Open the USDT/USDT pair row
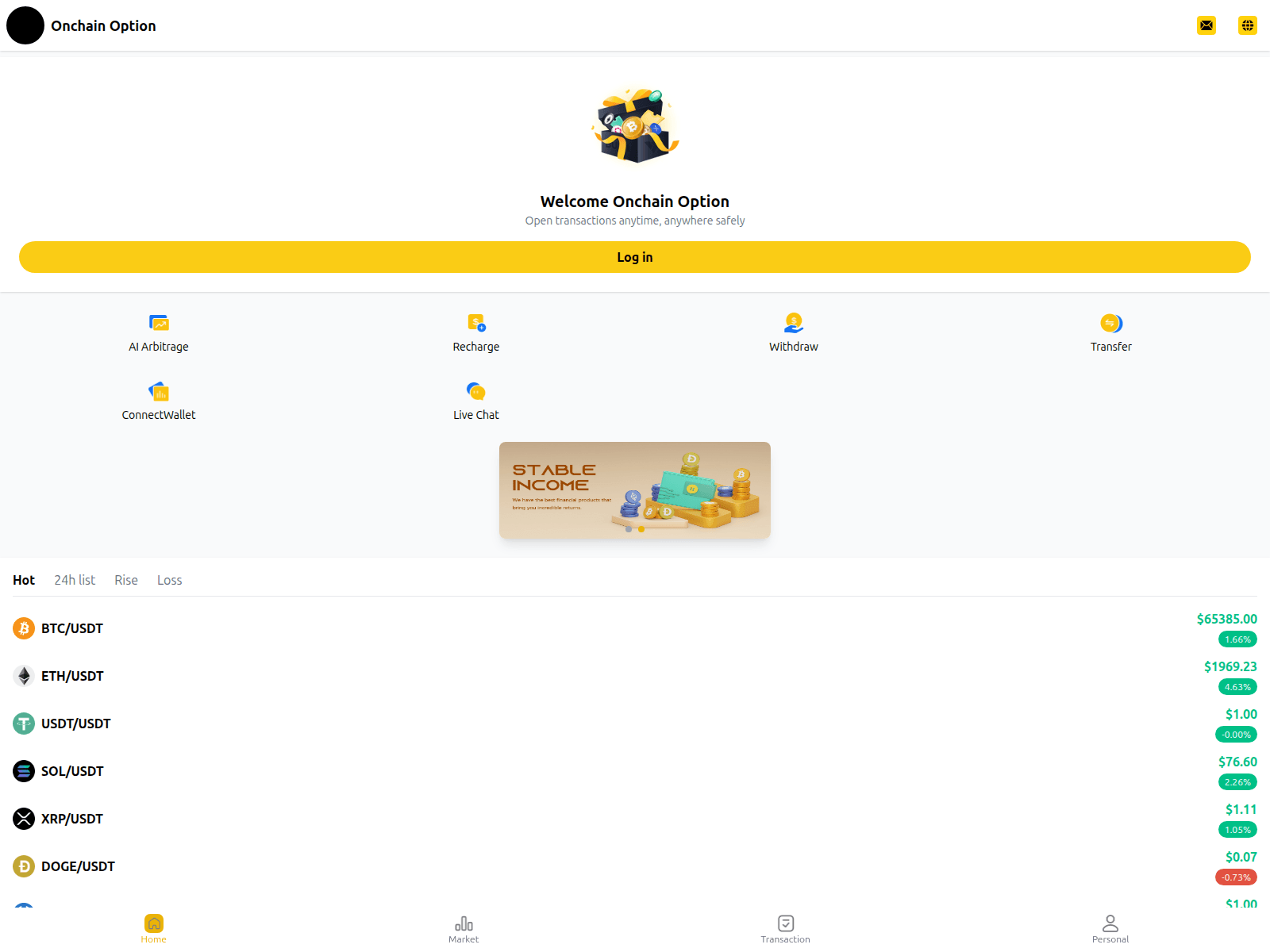 635,724
